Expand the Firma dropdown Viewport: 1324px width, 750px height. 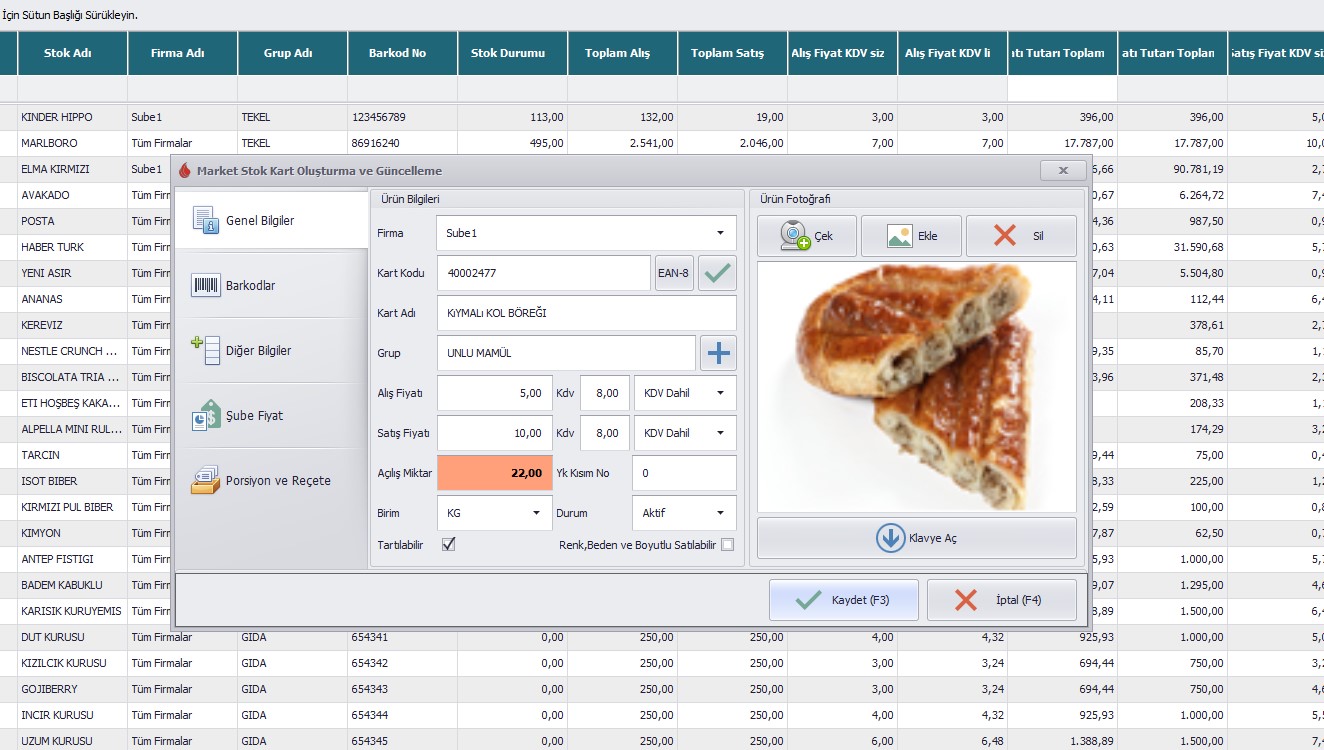[720, 233]
